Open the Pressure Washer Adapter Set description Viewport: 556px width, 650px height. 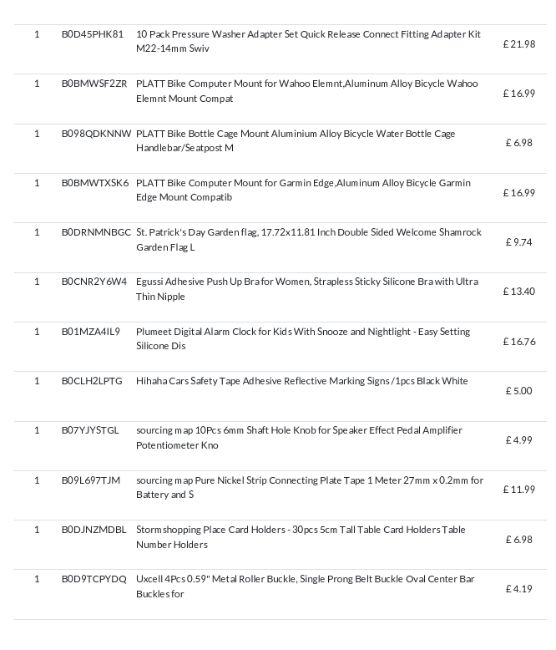coord(308,41)
